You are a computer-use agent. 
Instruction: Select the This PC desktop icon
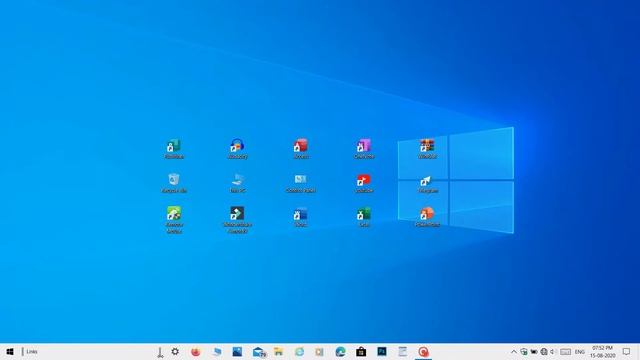(x=237, y=183)
